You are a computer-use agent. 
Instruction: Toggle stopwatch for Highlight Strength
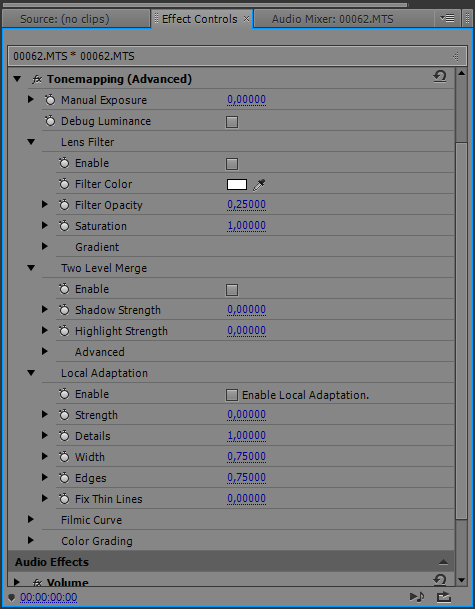coord(64,331)
